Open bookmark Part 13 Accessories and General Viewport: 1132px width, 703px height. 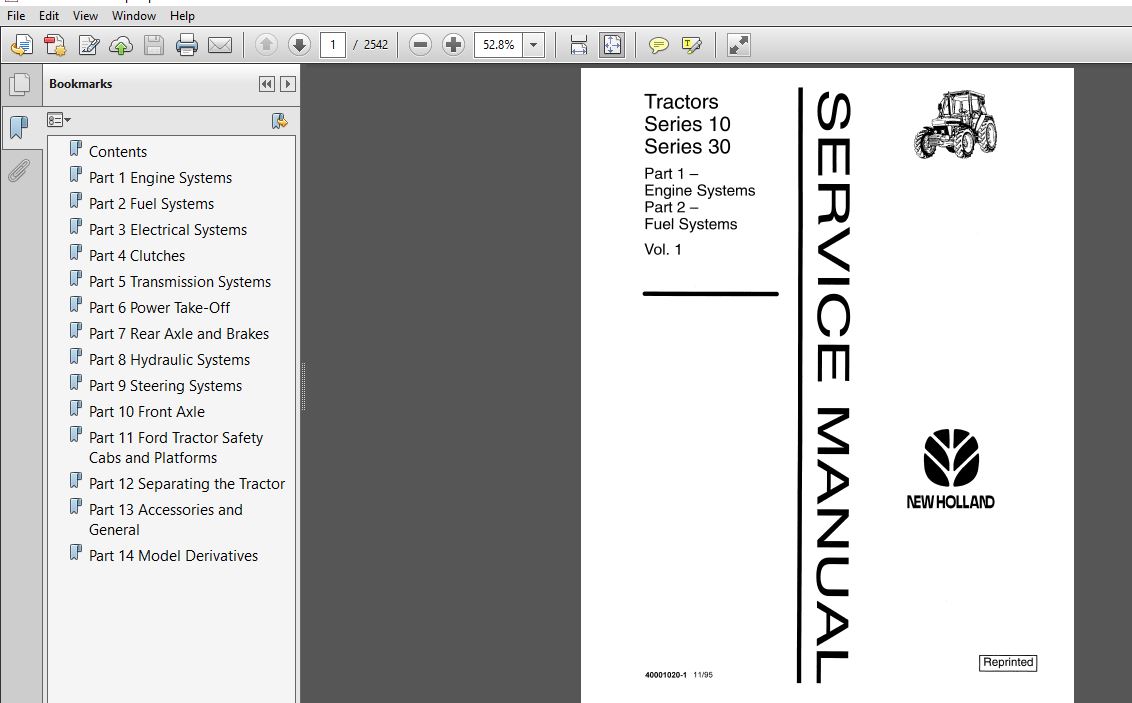[x=165, y=520]
